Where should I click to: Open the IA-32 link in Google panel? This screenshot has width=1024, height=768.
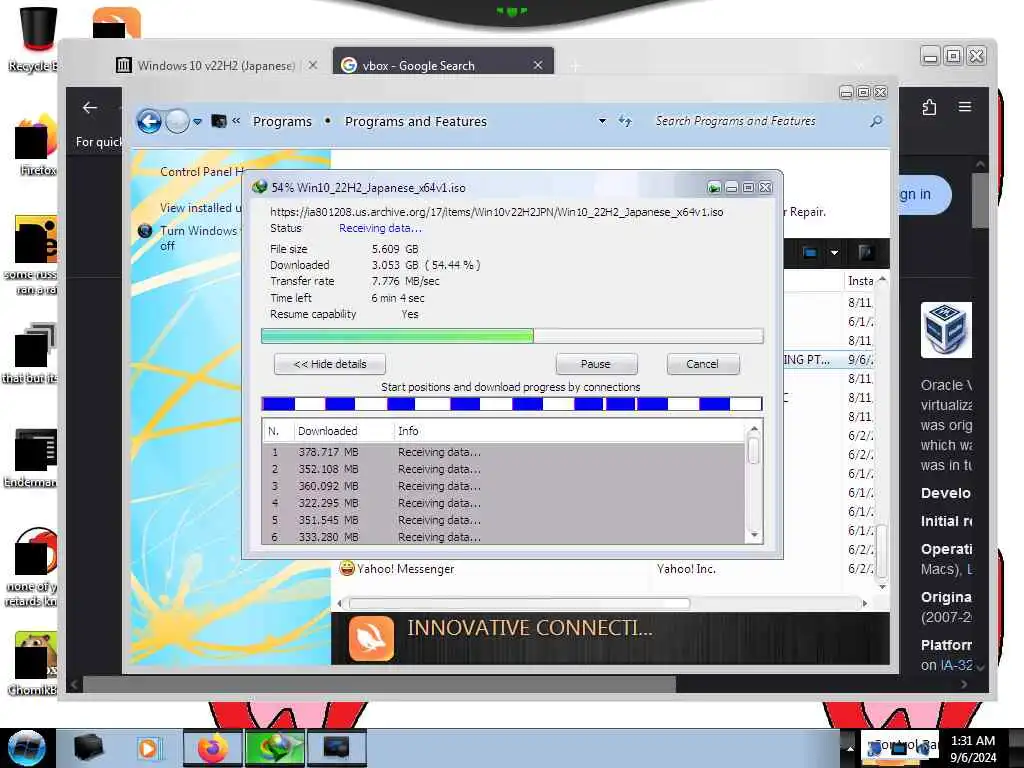955,665
